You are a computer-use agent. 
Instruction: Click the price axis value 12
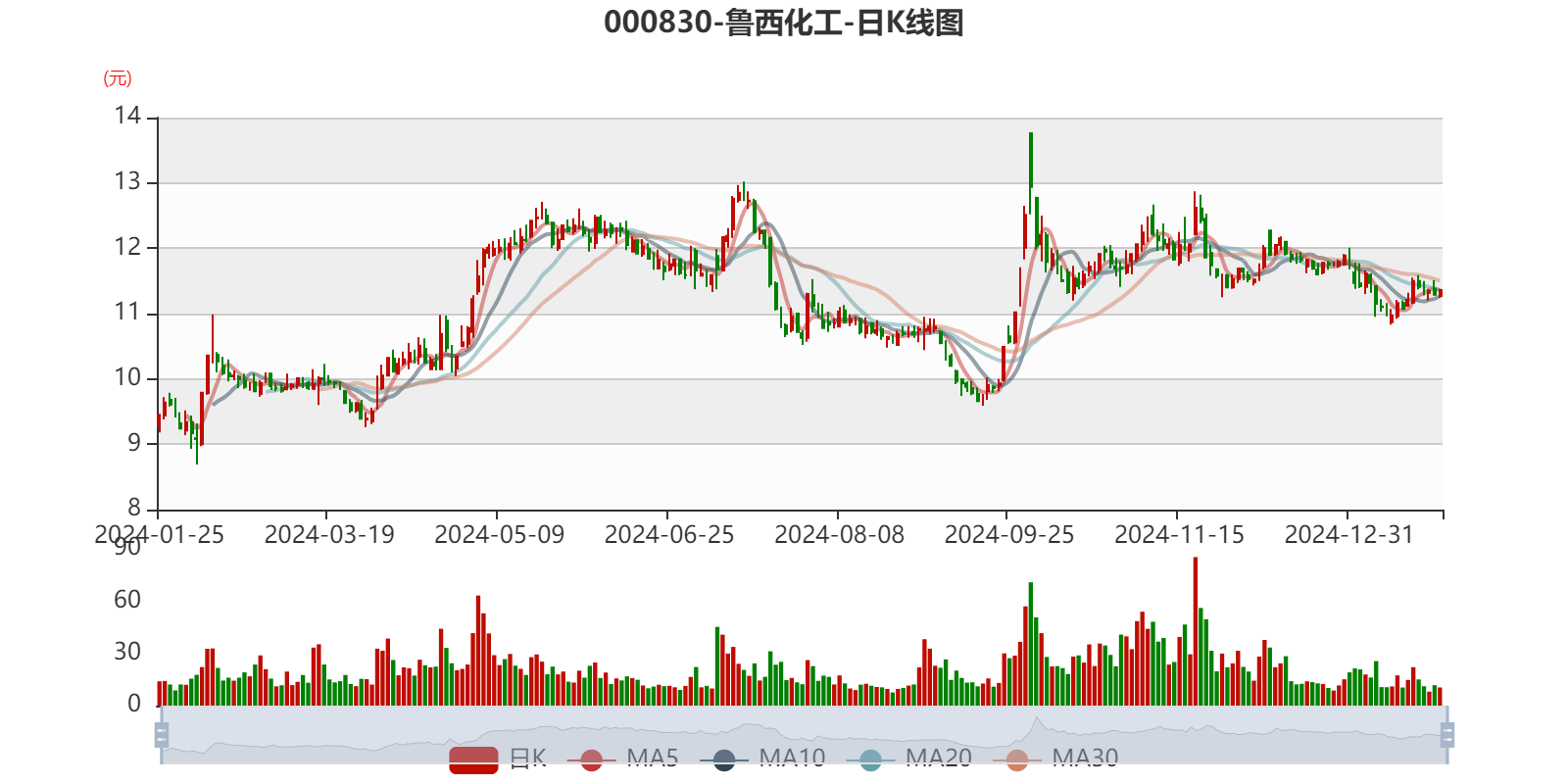click(127, 247)
